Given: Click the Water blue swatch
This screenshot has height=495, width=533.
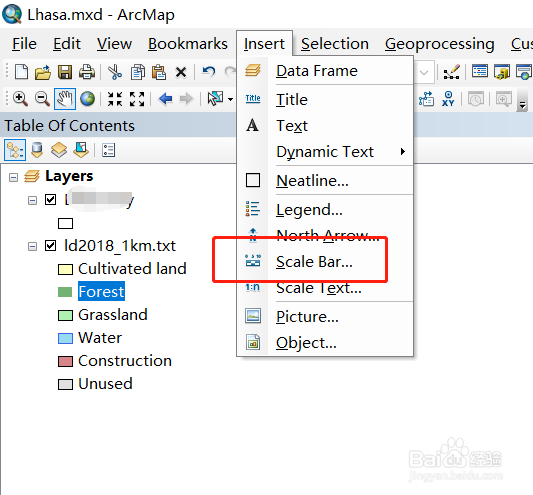Looking at the screenshot, I should 65,338.
